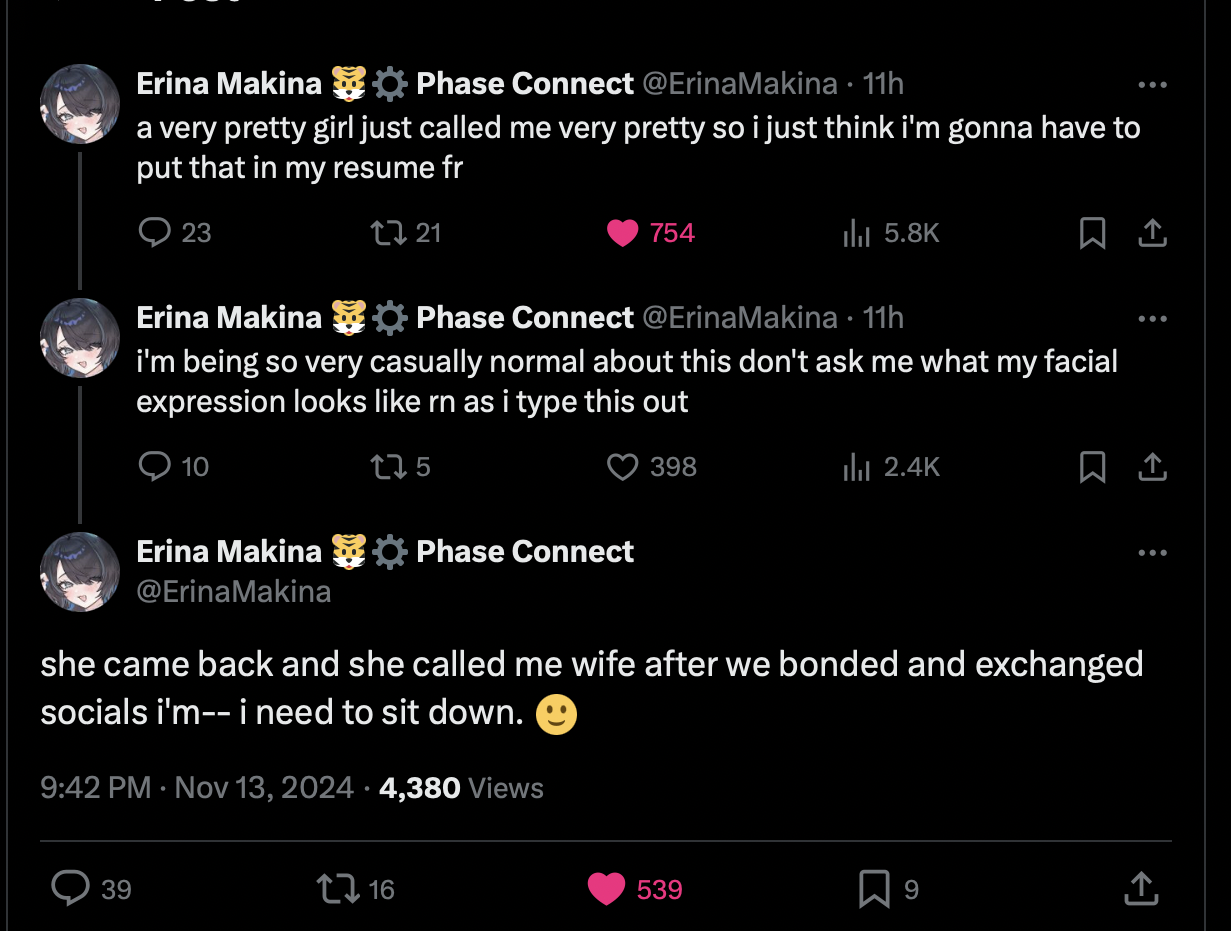Bookmark the first tweet about the resume

(1092, 233)
